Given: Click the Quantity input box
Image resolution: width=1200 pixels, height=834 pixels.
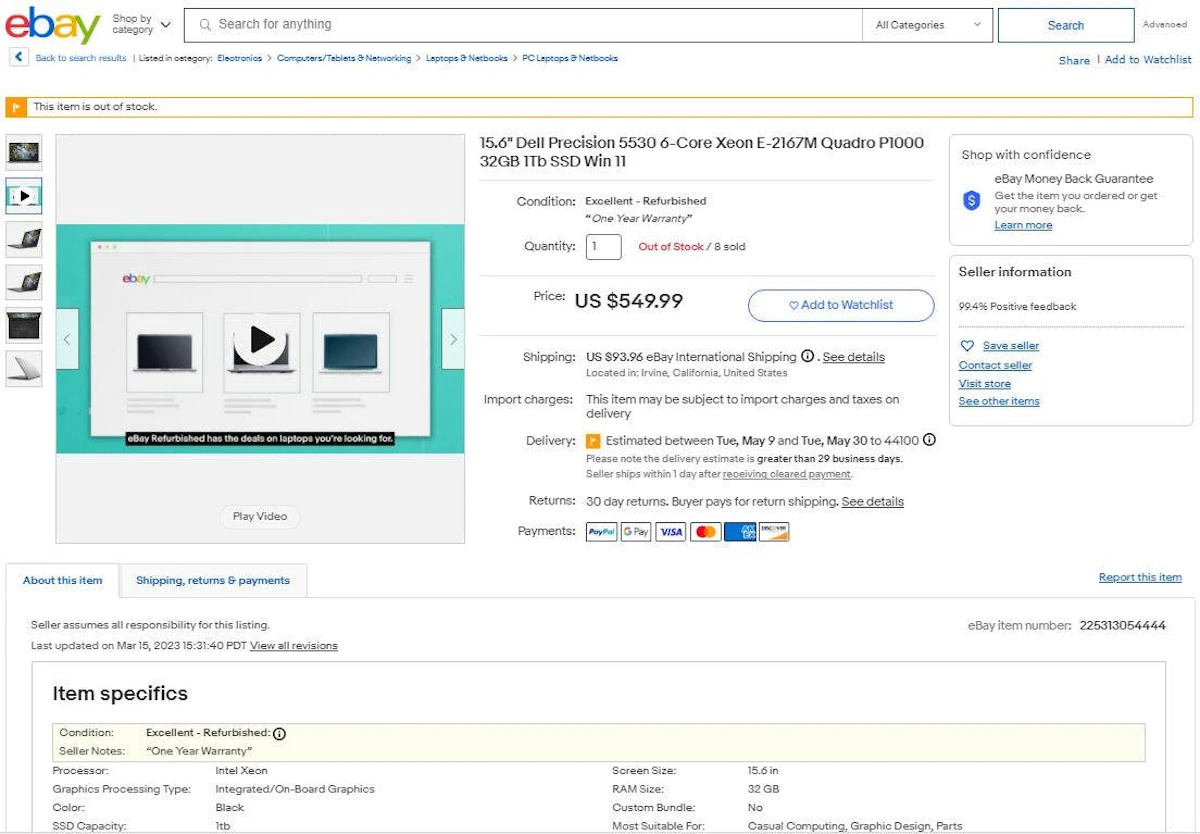Looking at the screenshot, I should pos(603,246).
